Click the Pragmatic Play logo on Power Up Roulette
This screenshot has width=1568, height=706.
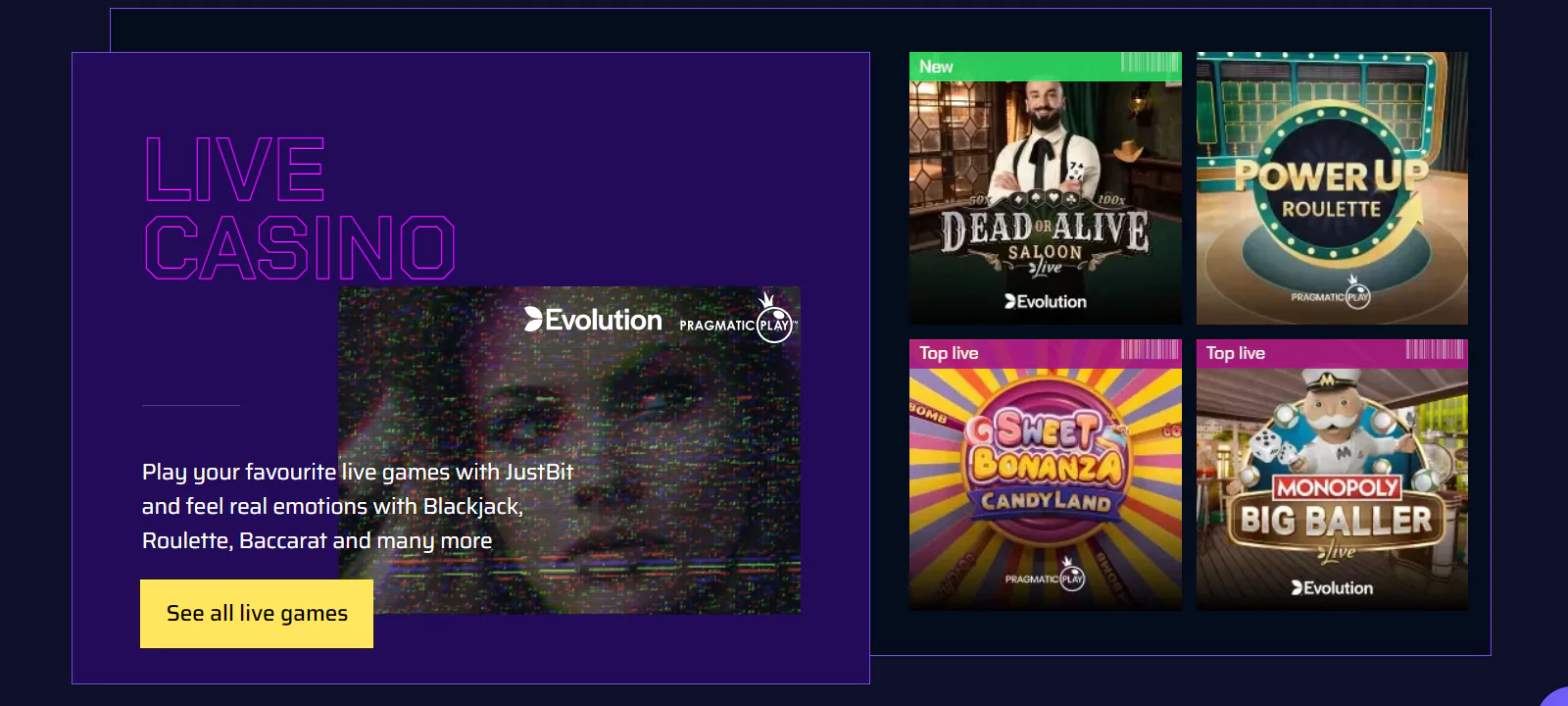coord(1331,293)
